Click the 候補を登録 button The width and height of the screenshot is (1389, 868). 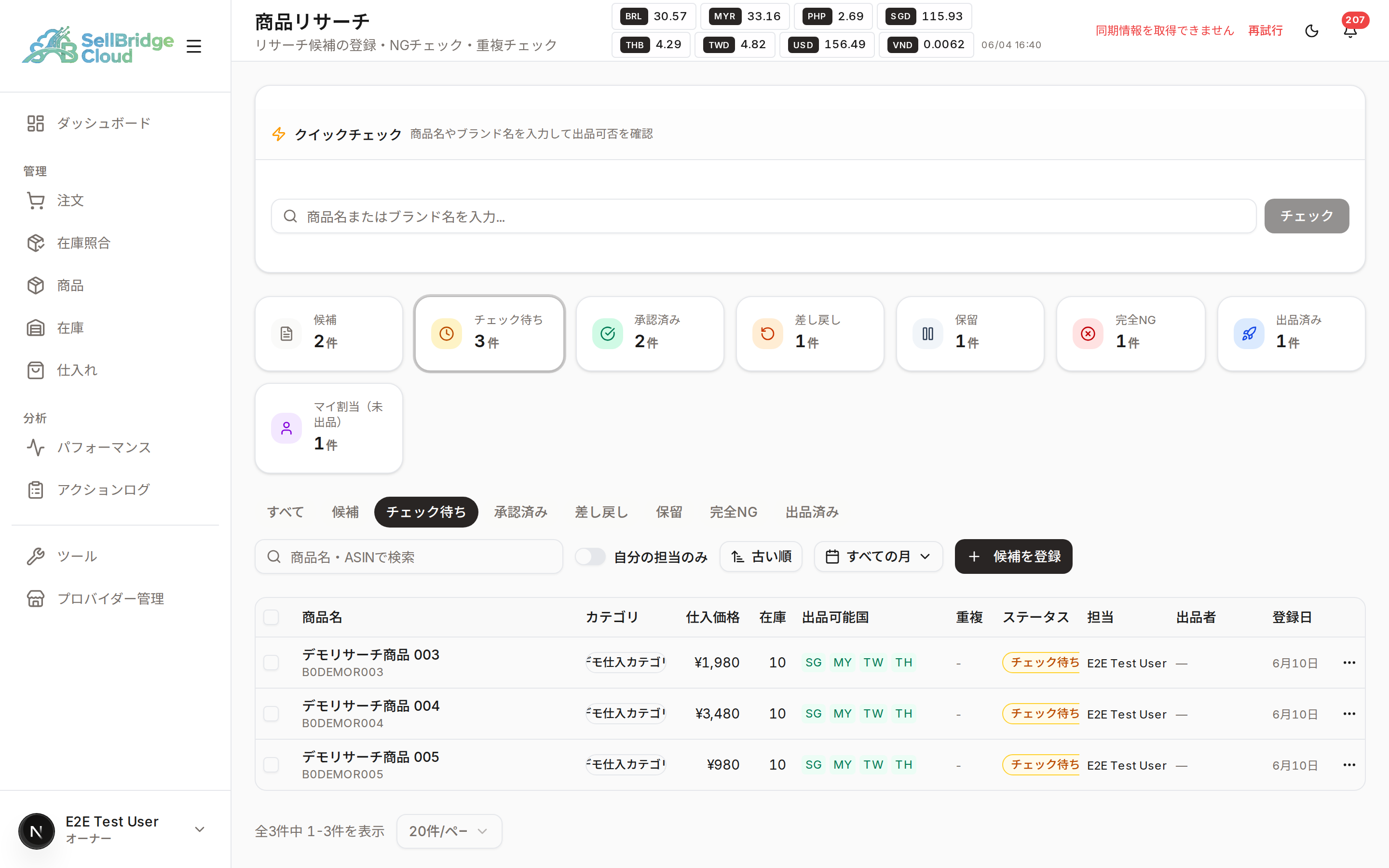tap(1013, 556)
